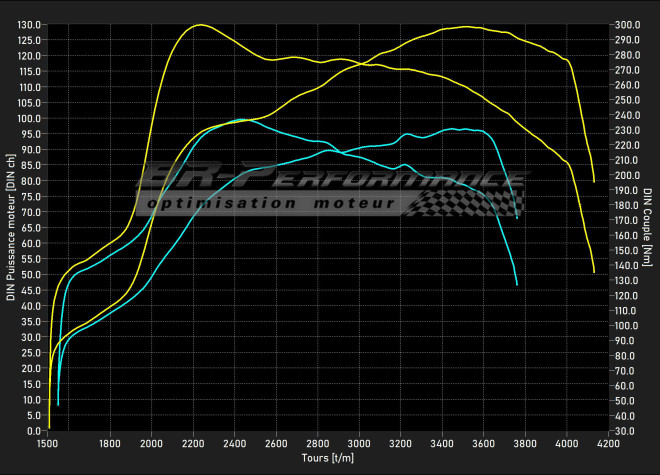Viewport: 660px width, 475px height.
Task: Click the 4200 tick on the x-axis
Action: tap(608, 442)
